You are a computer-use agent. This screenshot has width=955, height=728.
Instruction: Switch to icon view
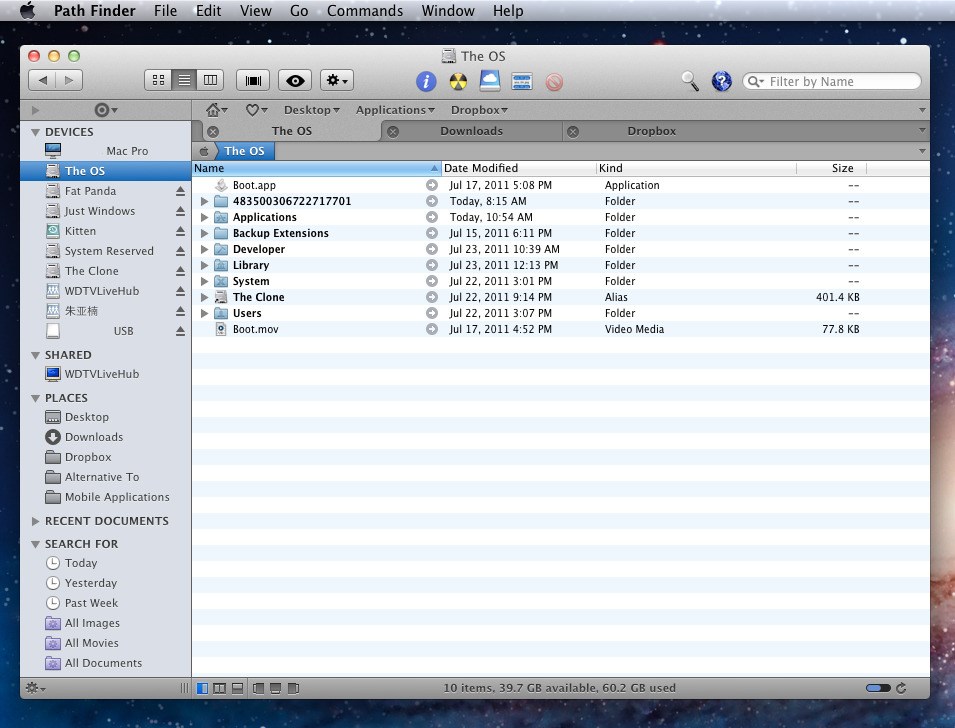(158, 80)
